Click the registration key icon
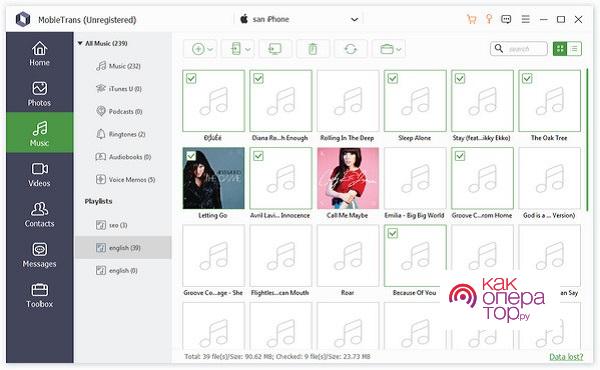The height and width of the screenshot is (370, 600). click(x=489, y=19)
